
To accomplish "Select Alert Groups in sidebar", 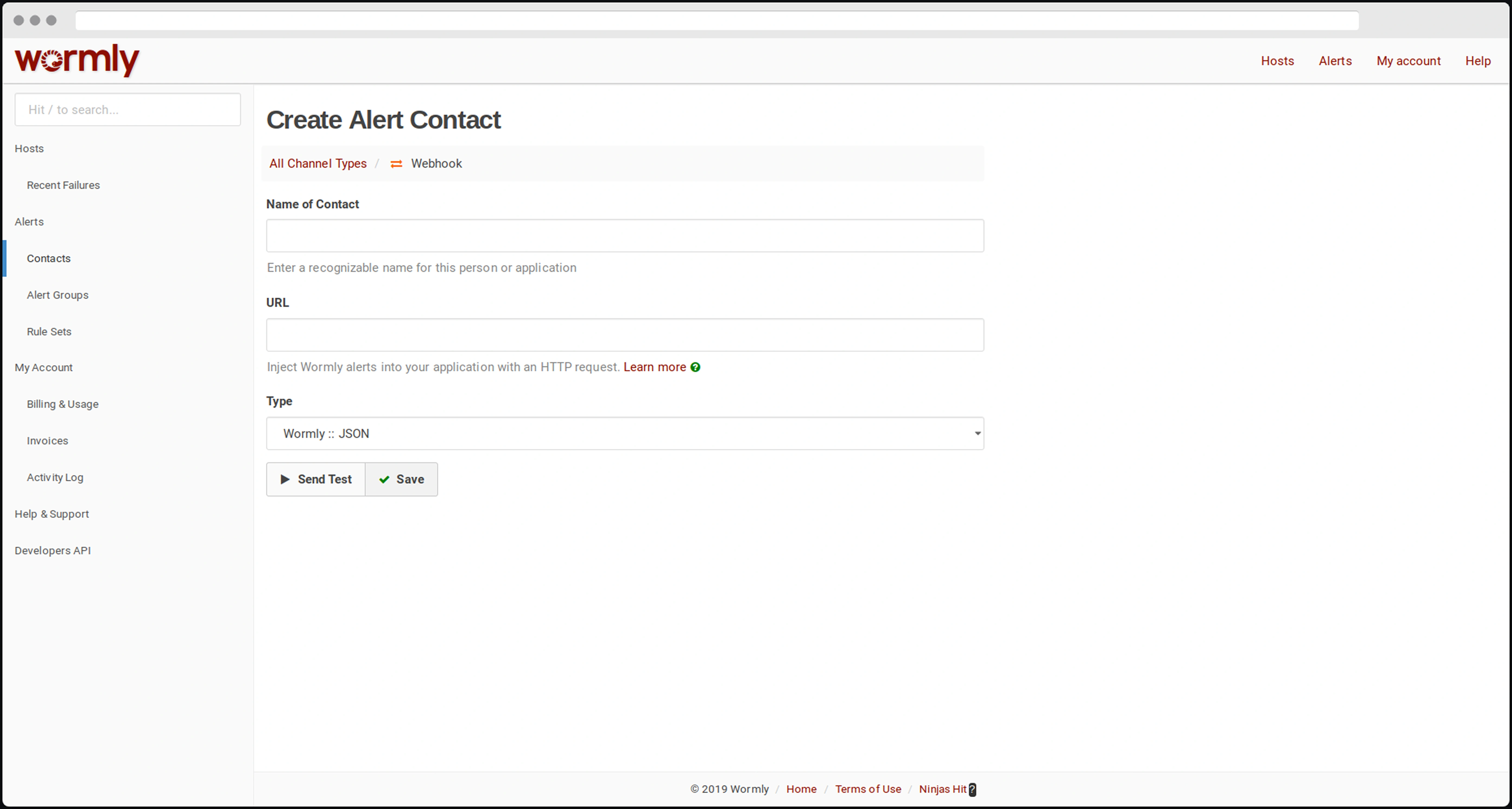I will [58, 295].
